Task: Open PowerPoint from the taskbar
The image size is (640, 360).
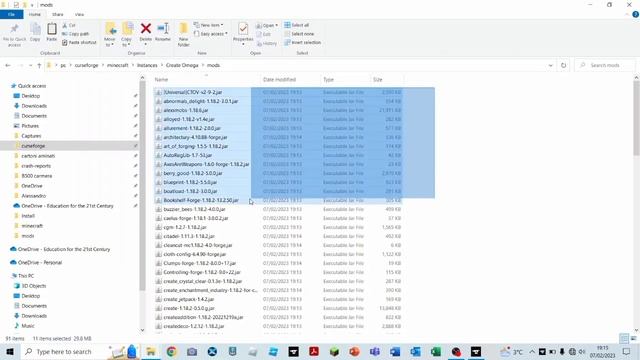Action: pos(354,351)
